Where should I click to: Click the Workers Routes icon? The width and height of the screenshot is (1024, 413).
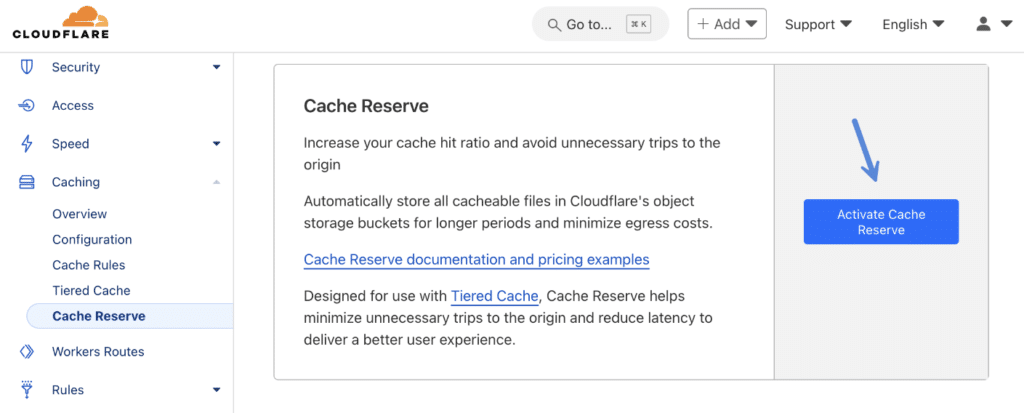pos(27,352)
